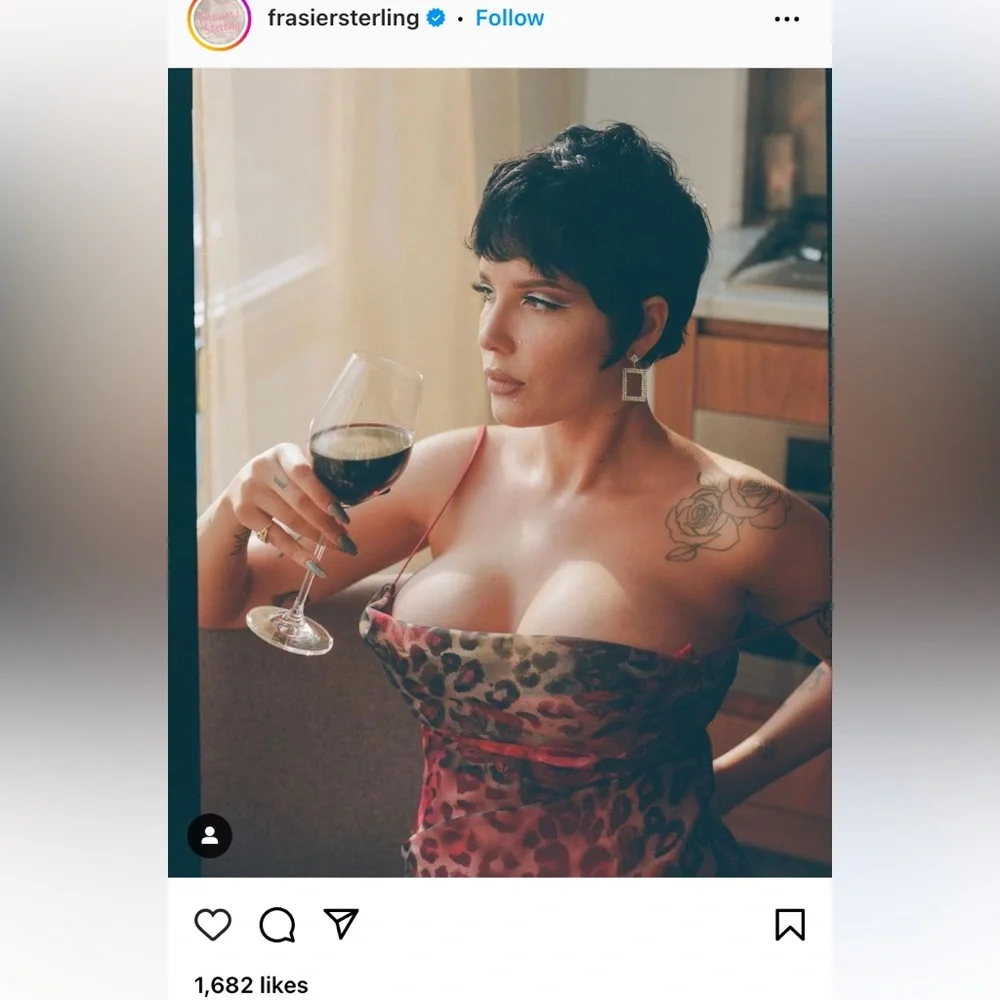Viewport: 1000px width, 1000px height.
Task: Click the wooden kitchen cabinet in photo
Action: pos(765,375)
